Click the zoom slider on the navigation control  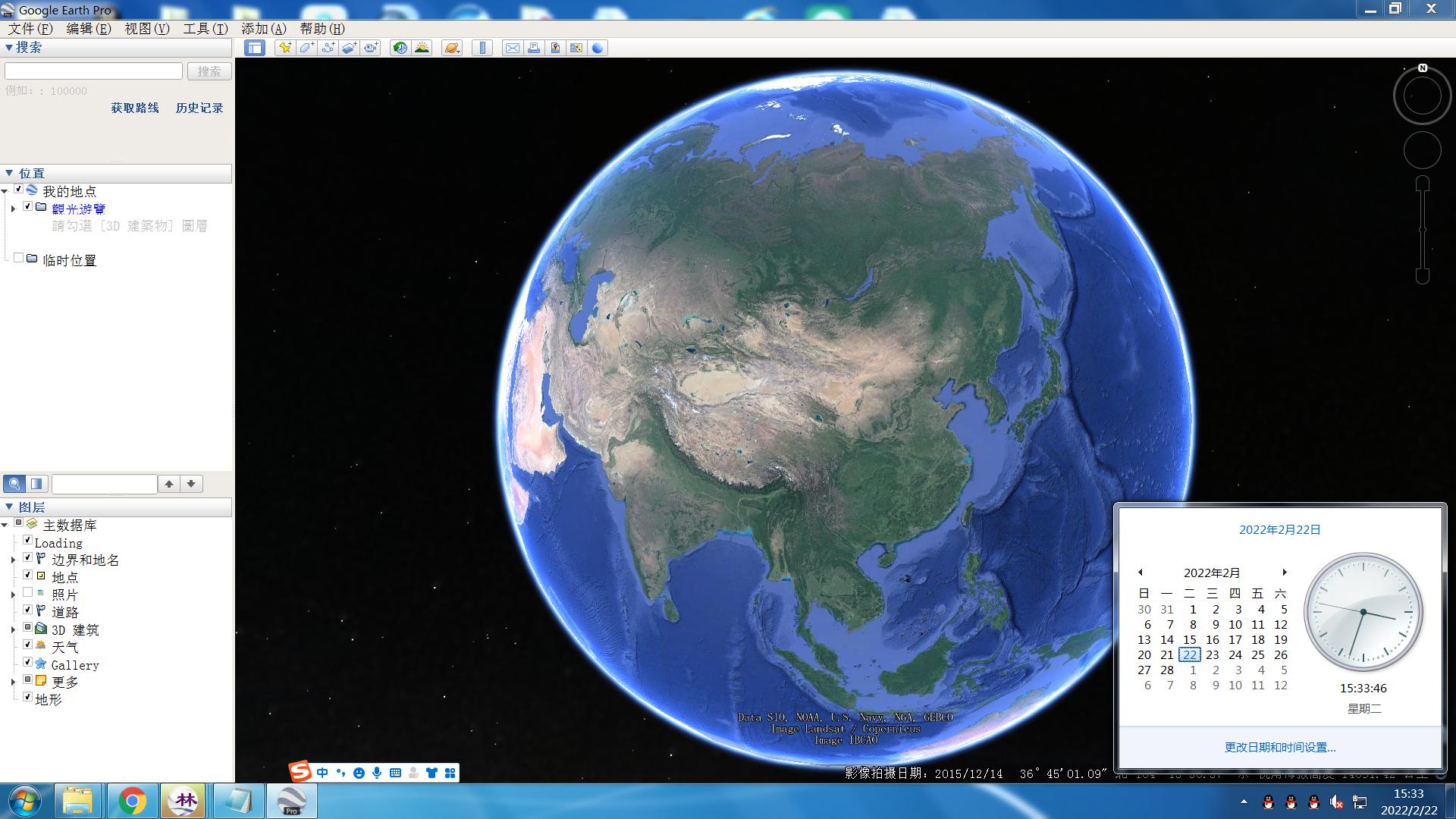(x=1421, y=227)
